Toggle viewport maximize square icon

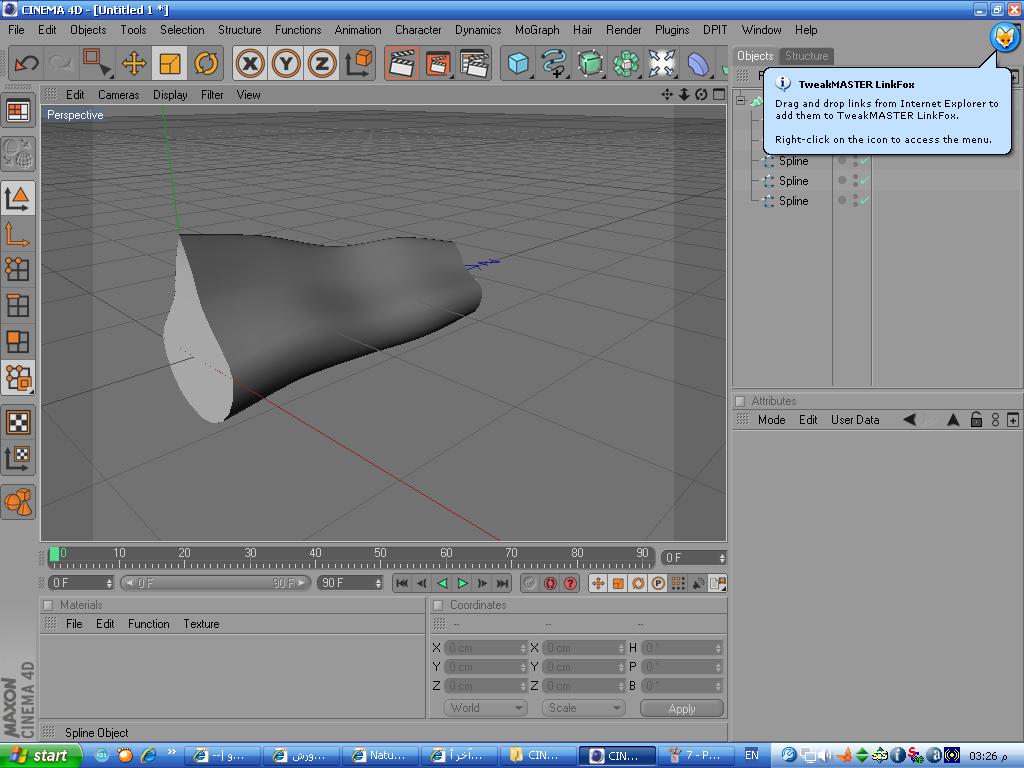coord(719,95)
